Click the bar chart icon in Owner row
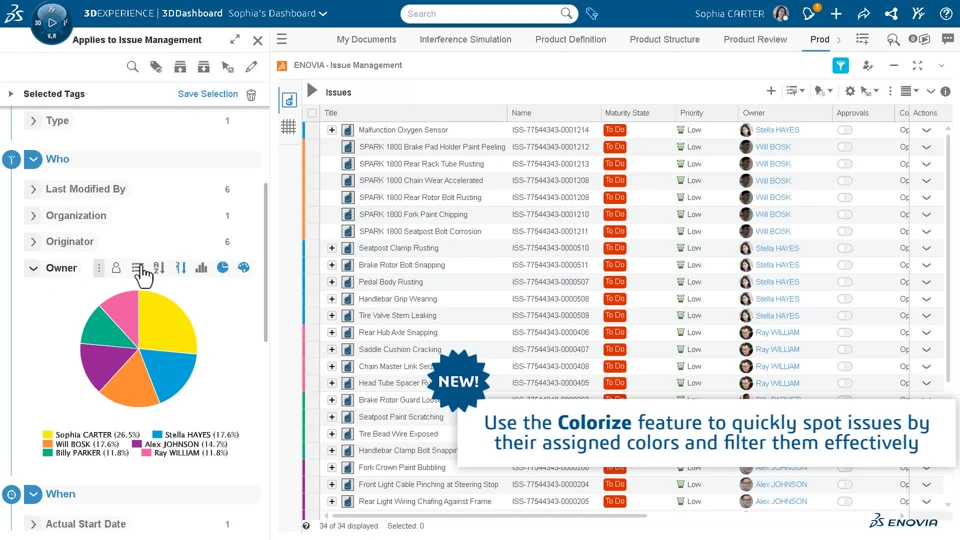Viewport: 960px width, 540px height. coord(201,268)
